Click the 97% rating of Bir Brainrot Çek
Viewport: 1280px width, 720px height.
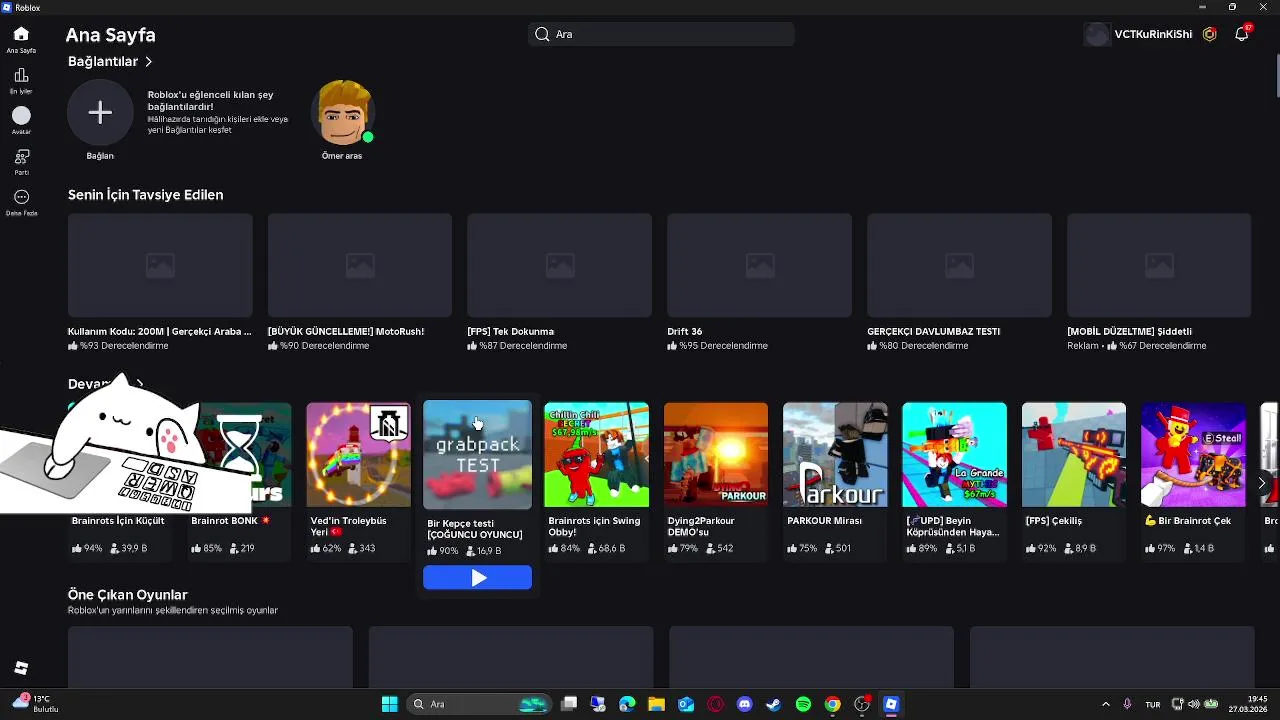1160,549
